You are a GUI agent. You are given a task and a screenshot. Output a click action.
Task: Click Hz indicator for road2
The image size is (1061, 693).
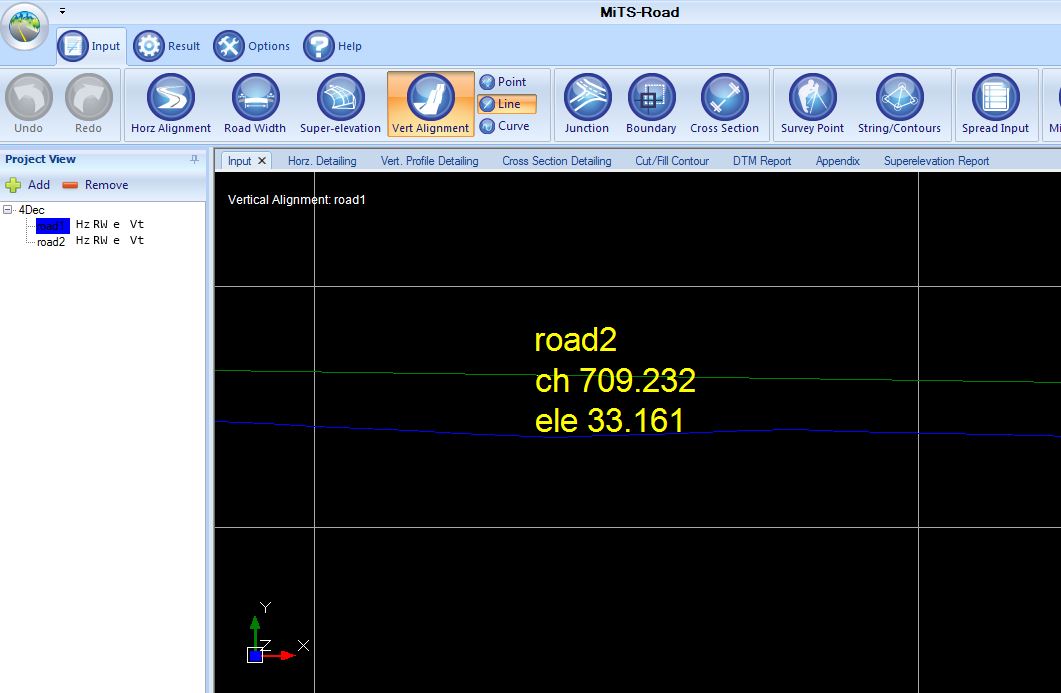pos(83,240)
